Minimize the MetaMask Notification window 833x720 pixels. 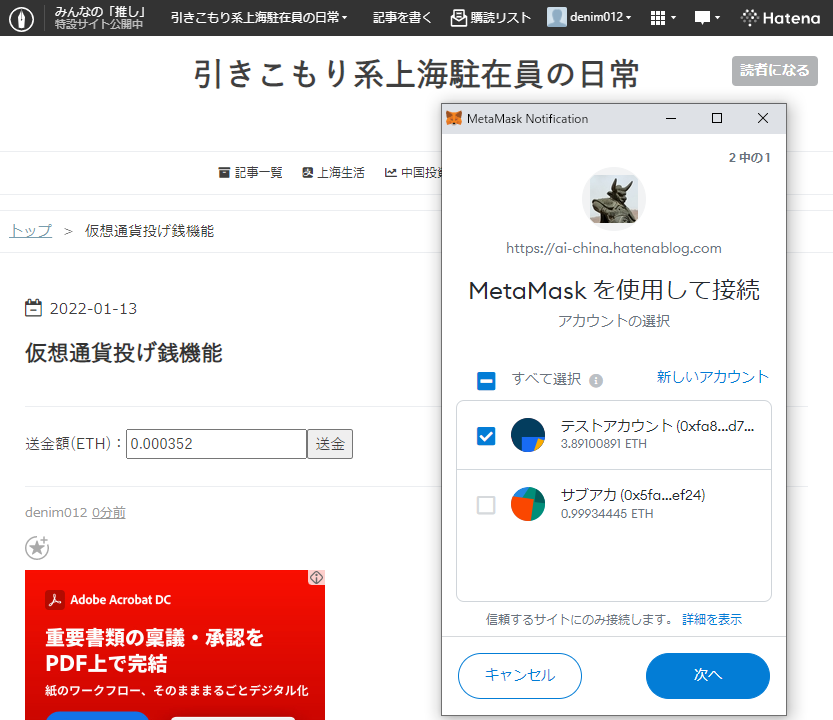[671, 118]
